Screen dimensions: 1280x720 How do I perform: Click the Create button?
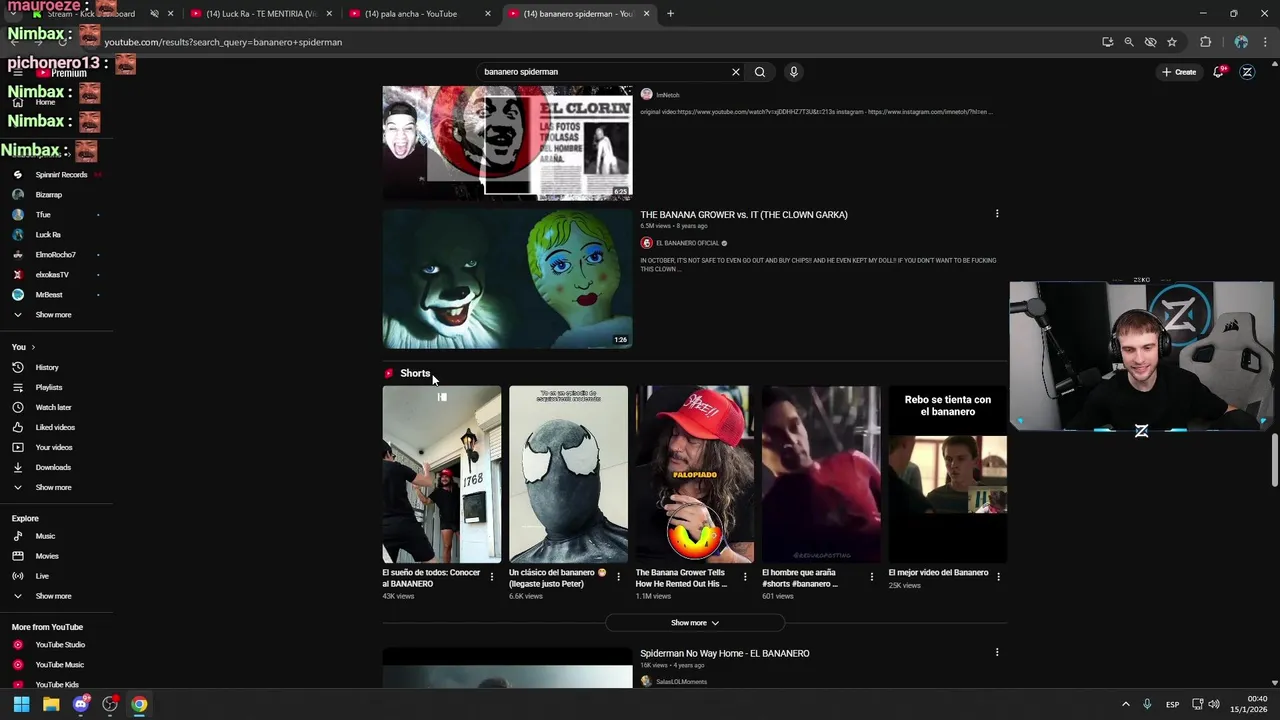tap(1179, 72)
